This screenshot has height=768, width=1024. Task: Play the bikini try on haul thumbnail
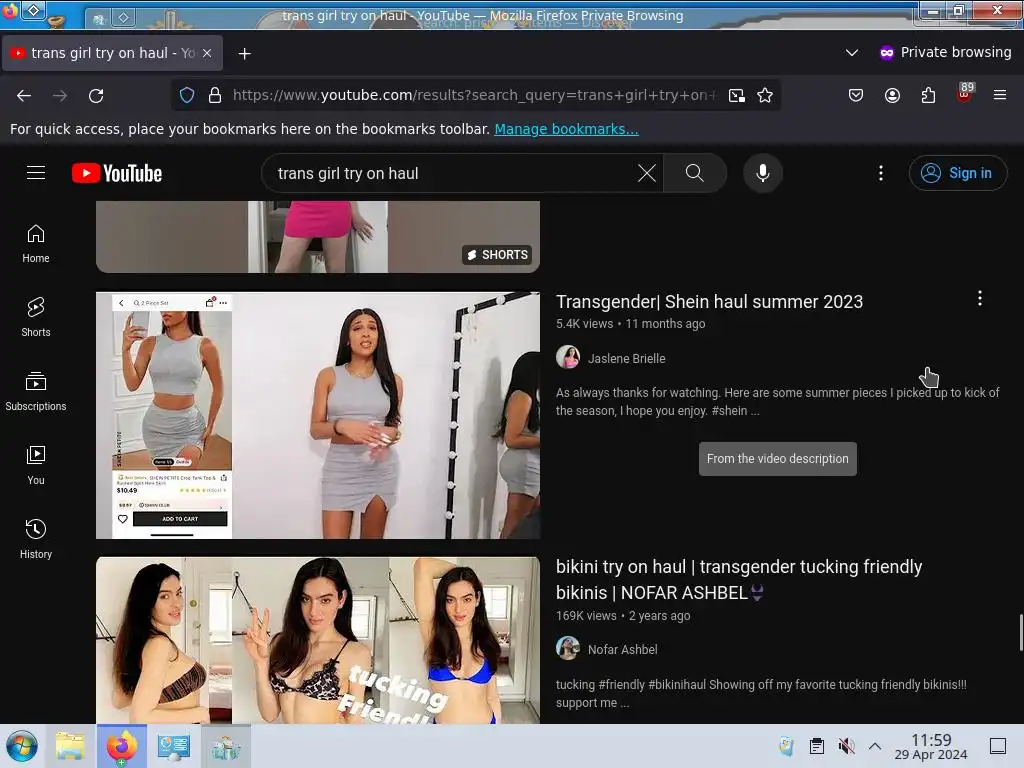point(318,640)
